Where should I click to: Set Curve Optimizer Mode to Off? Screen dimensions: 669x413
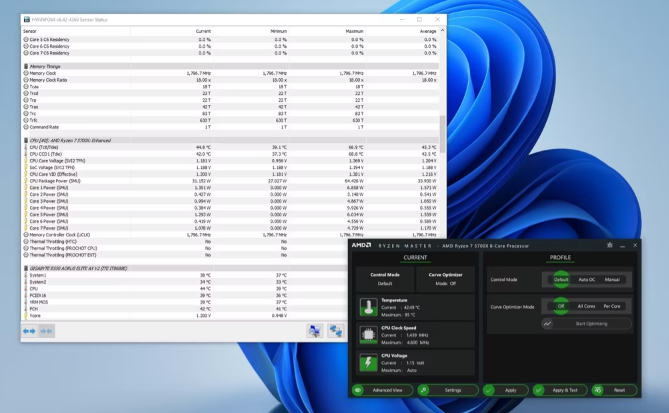561,306
